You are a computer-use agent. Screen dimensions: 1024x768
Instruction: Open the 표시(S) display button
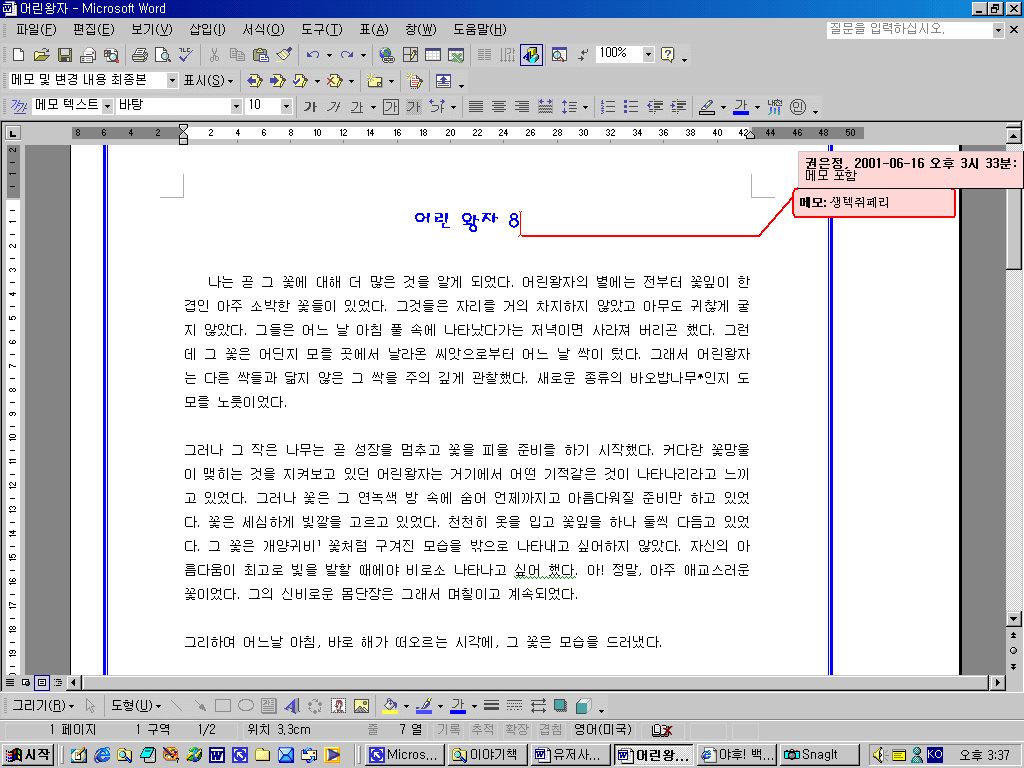[x=208, y=80]
